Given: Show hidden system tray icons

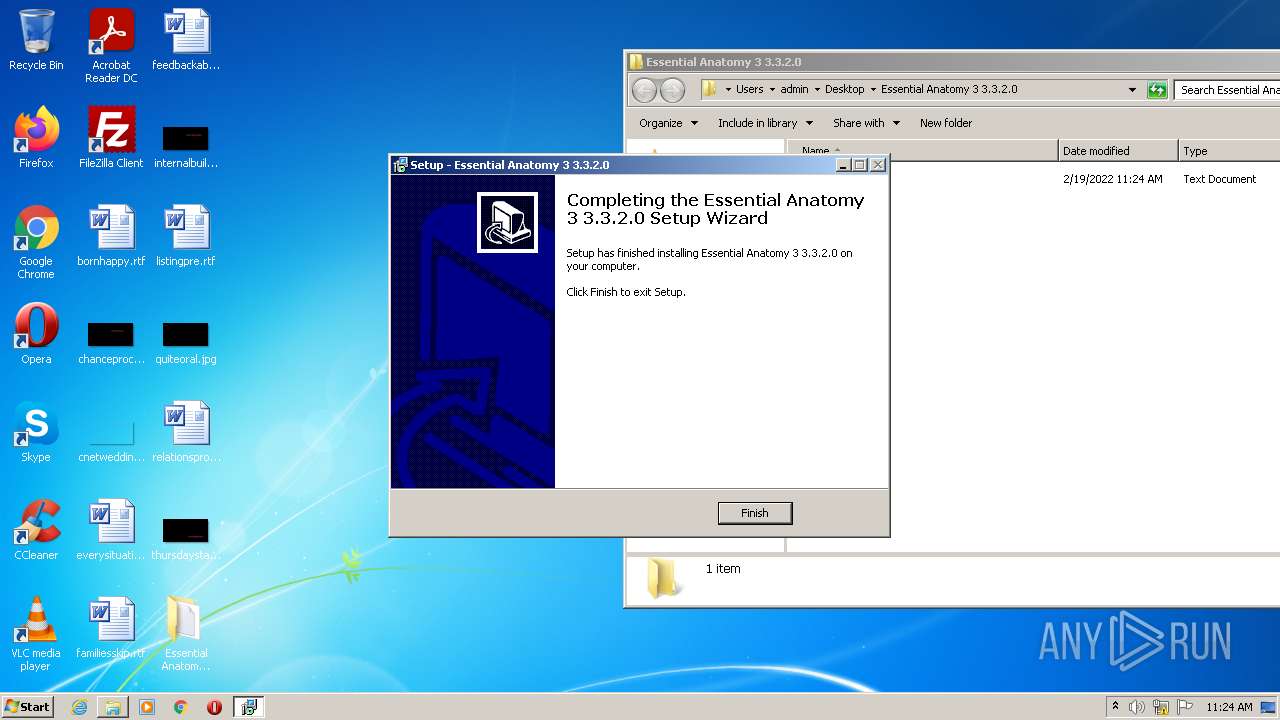Looking at the screenshot, I should pos(1115,707).
